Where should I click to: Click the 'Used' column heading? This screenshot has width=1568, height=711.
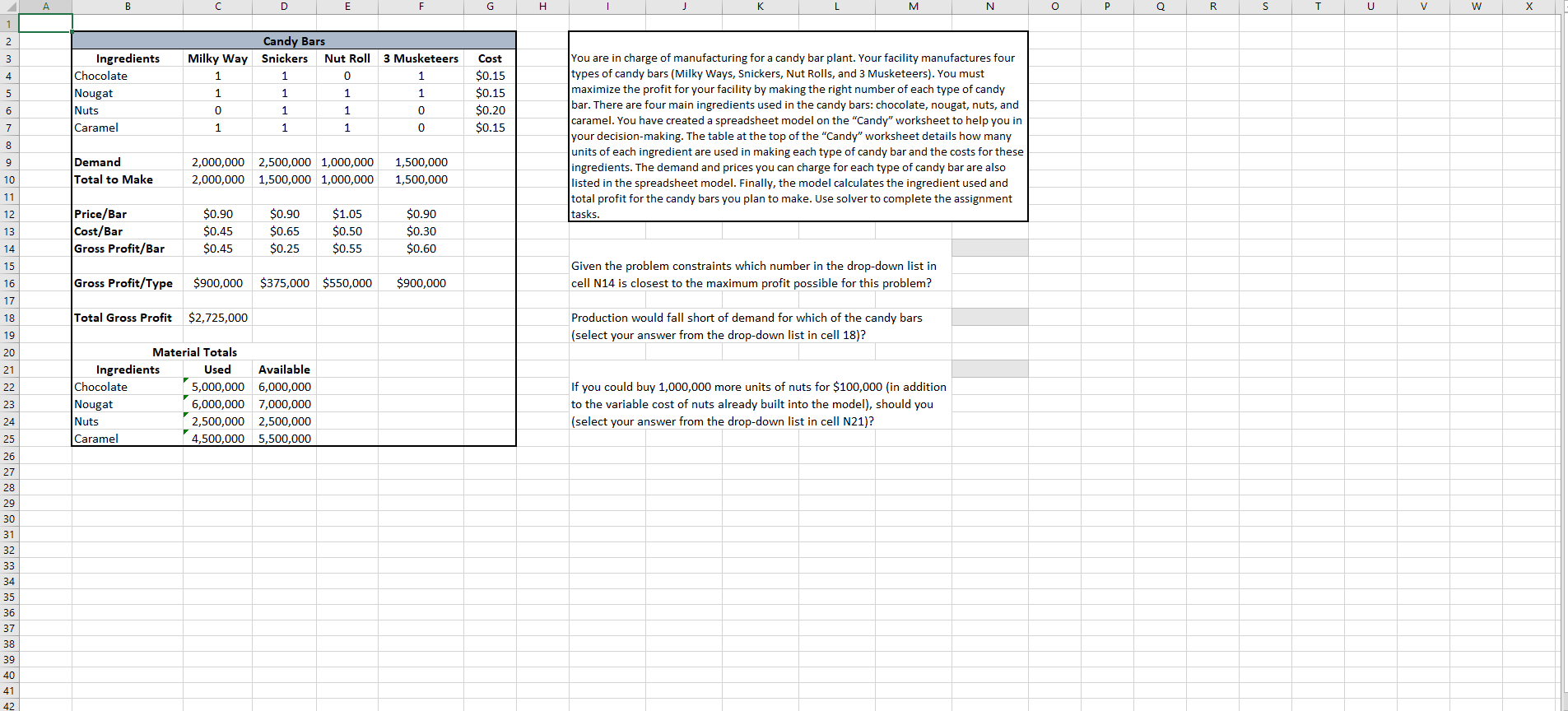[217, 369]
